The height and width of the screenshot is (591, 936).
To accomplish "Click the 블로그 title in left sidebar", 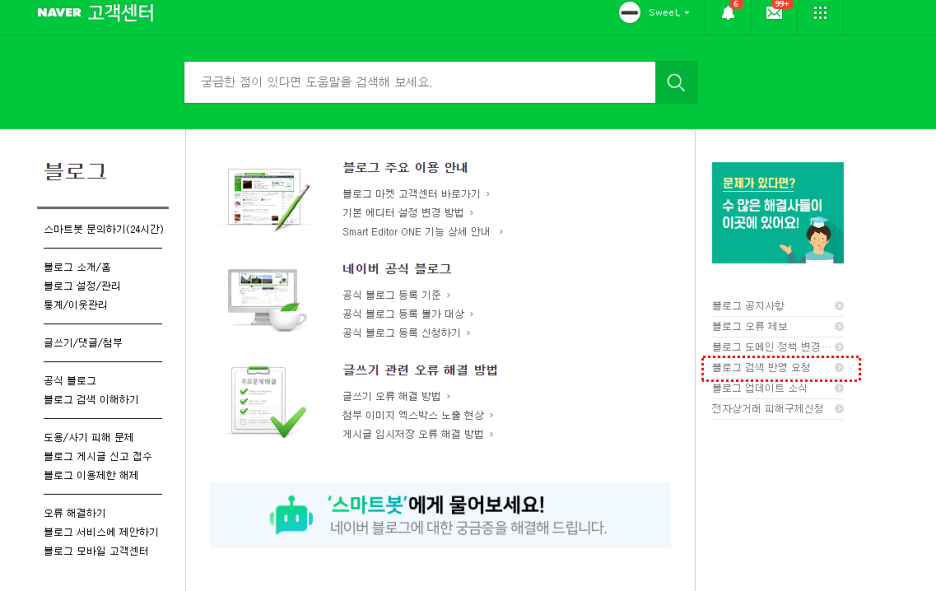I will 75,171.
